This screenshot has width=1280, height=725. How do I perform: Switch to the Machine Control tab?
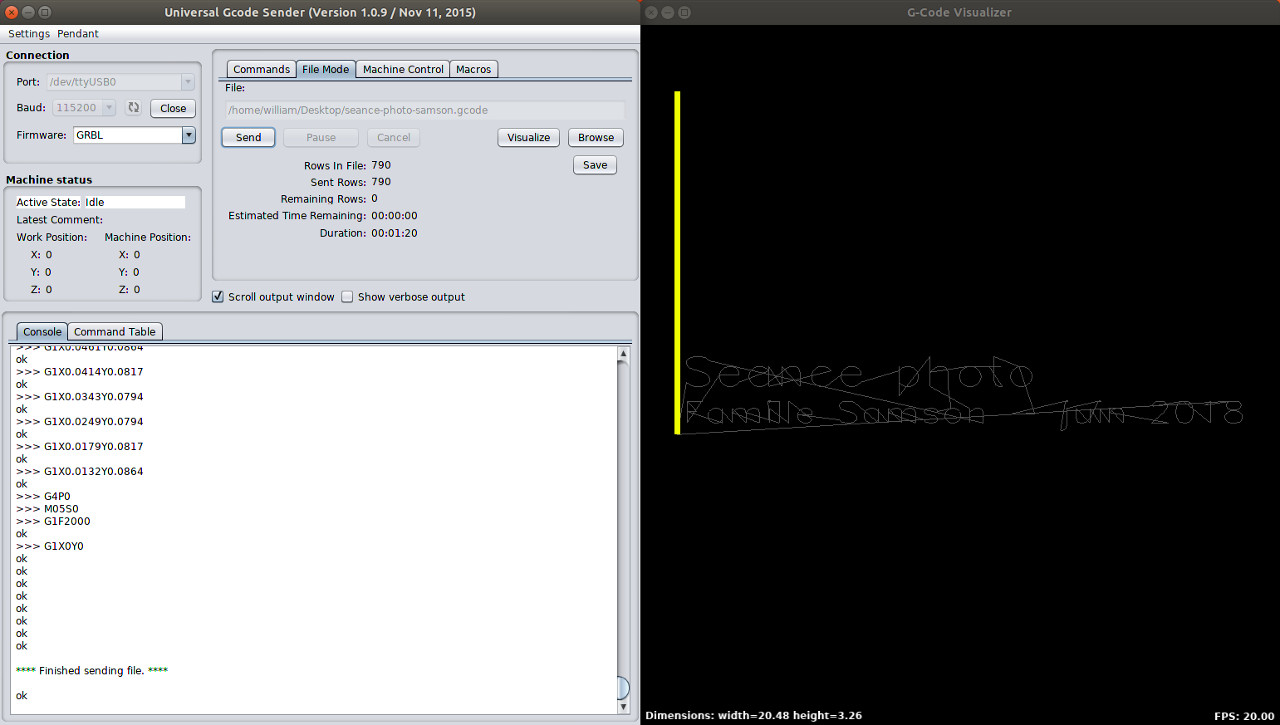403,69
